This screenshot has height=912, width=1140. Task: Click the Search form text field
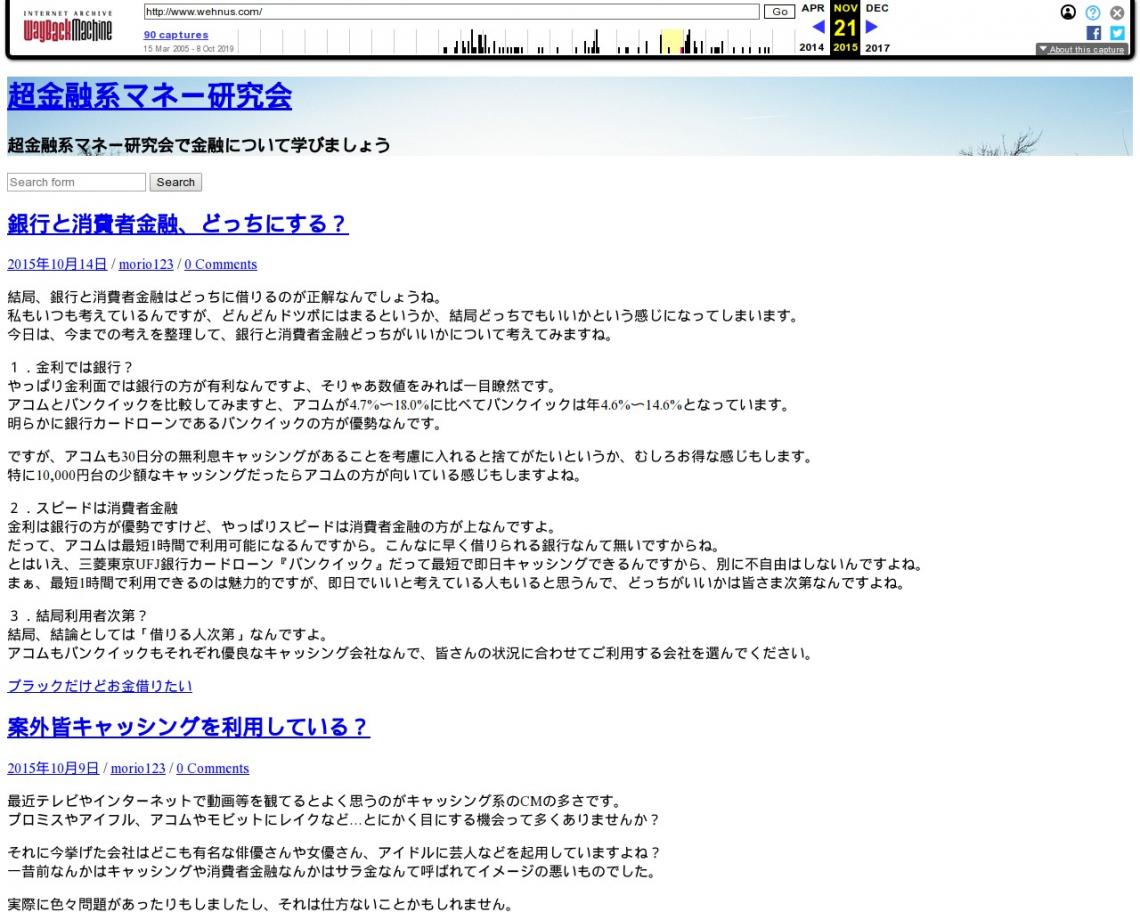76,182
